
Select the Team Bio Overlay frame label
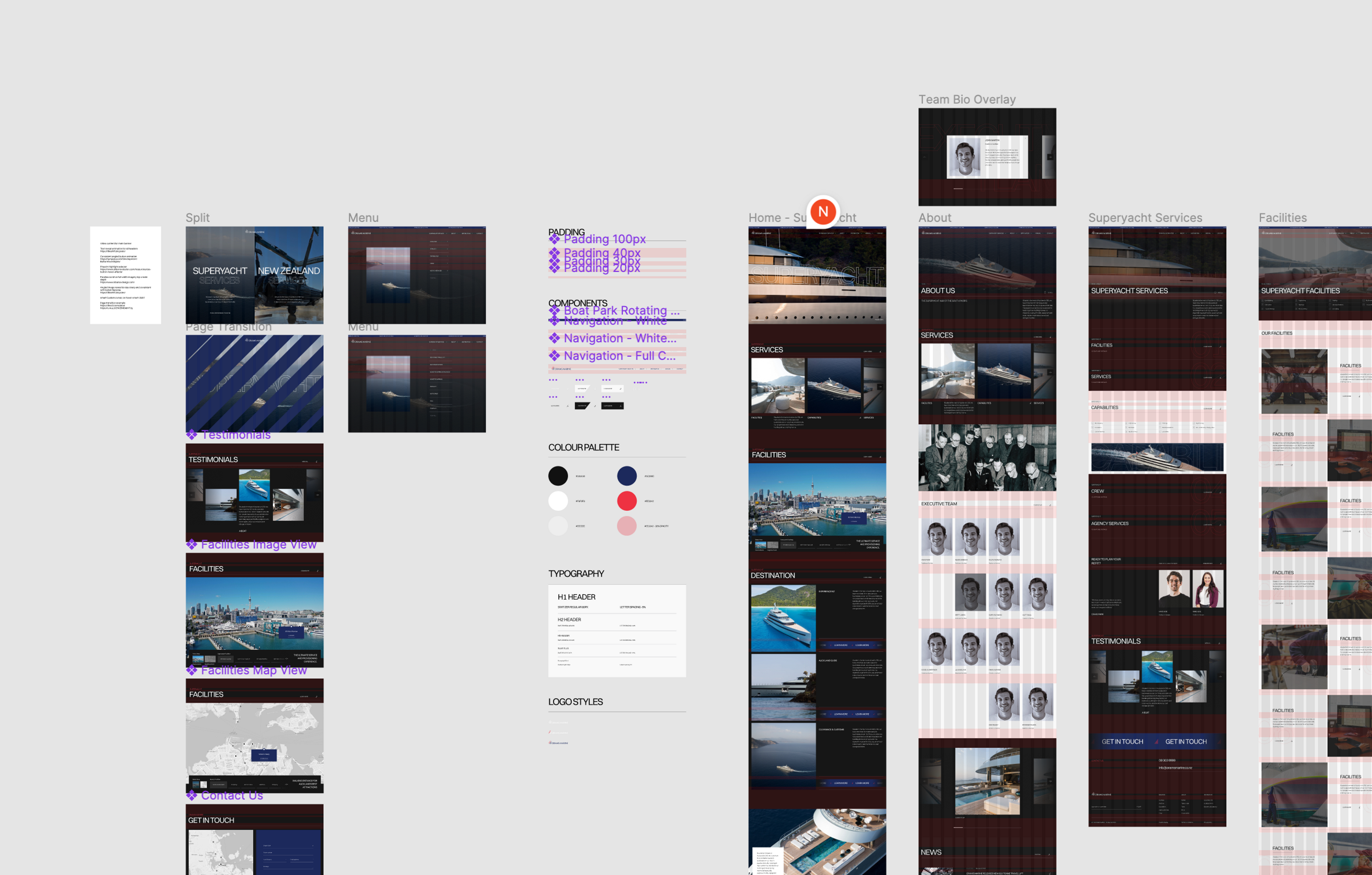coord(967,100)
